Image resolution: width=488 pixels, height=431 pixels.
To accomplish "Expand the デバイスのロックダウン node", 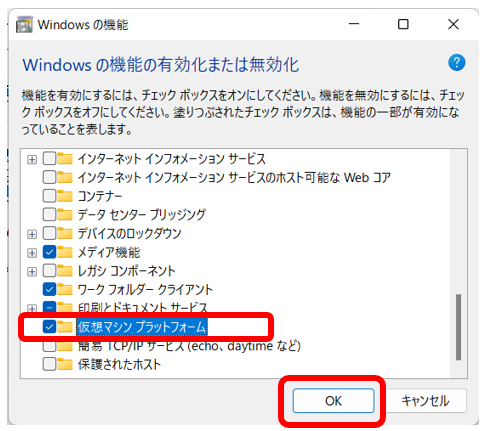I will click(x=32, y=234).
